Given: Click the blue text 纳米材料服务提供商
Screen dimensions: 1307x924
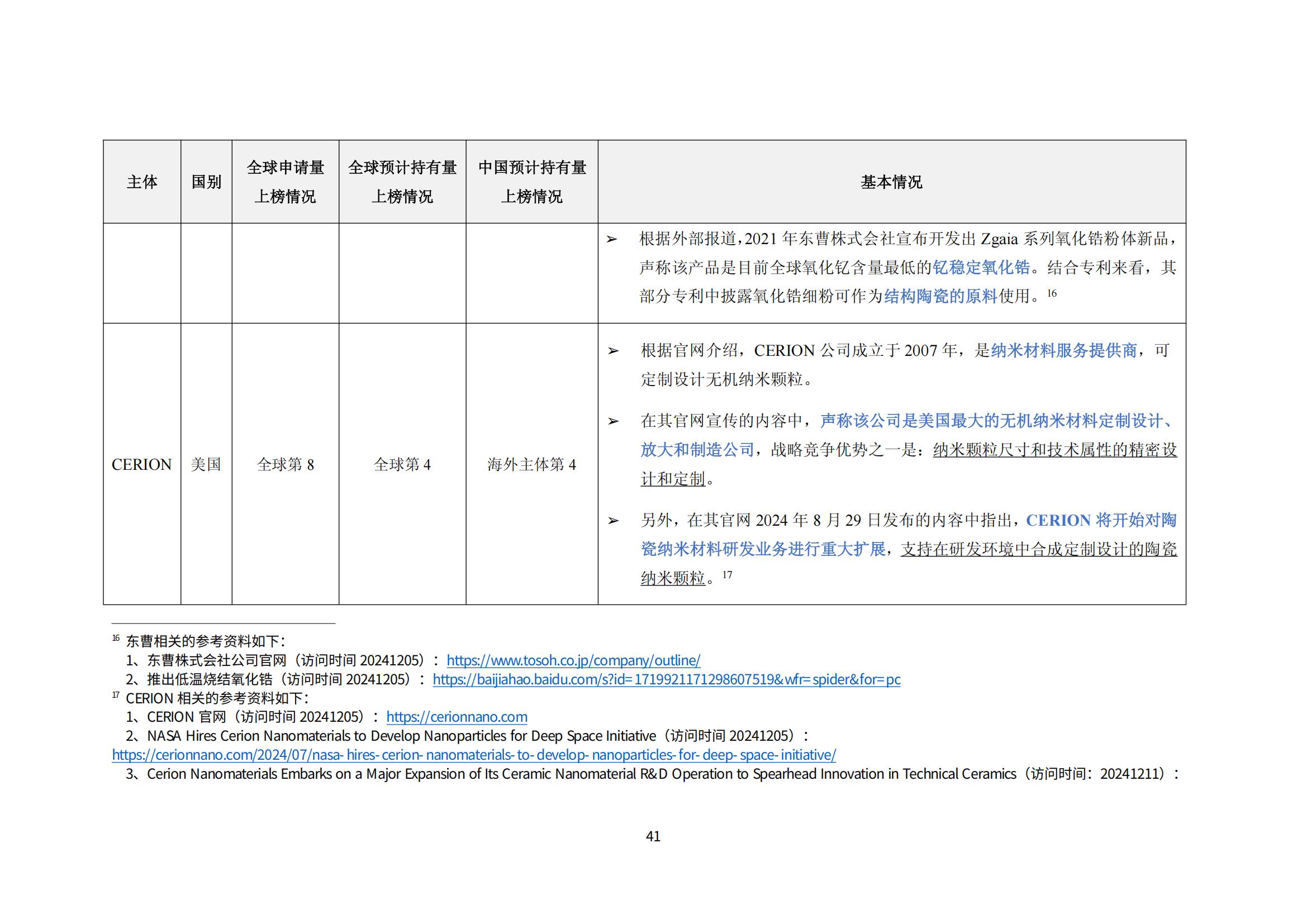Looking at the screenshot, I should pyautogui.click(x=1064, y=350).
